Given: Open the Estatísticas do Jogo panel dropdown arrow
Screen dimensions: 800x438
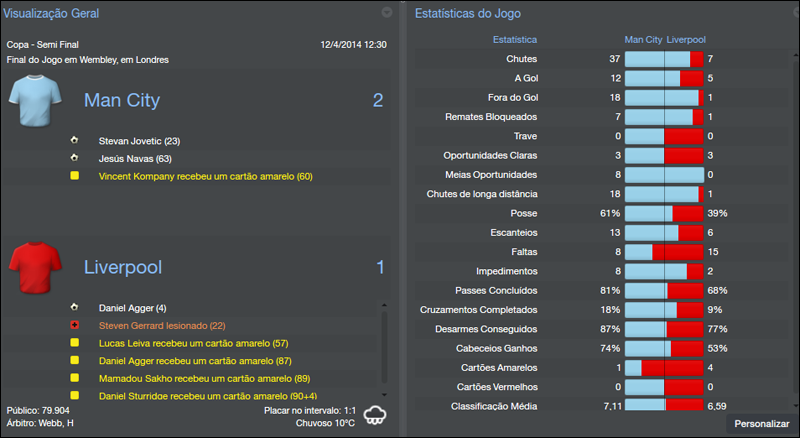Looking at the screenshot, I should [786, 13].
